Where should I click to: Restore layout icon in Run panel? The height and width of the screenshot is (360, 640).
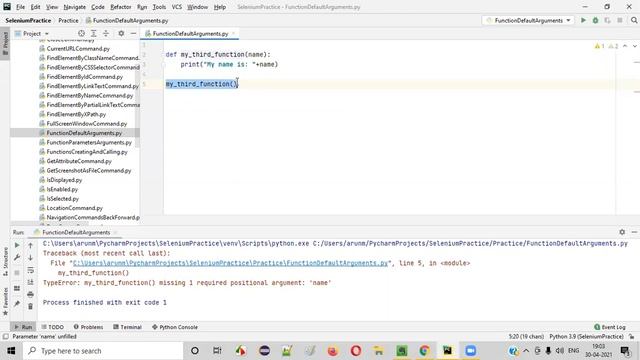(17, 289)
